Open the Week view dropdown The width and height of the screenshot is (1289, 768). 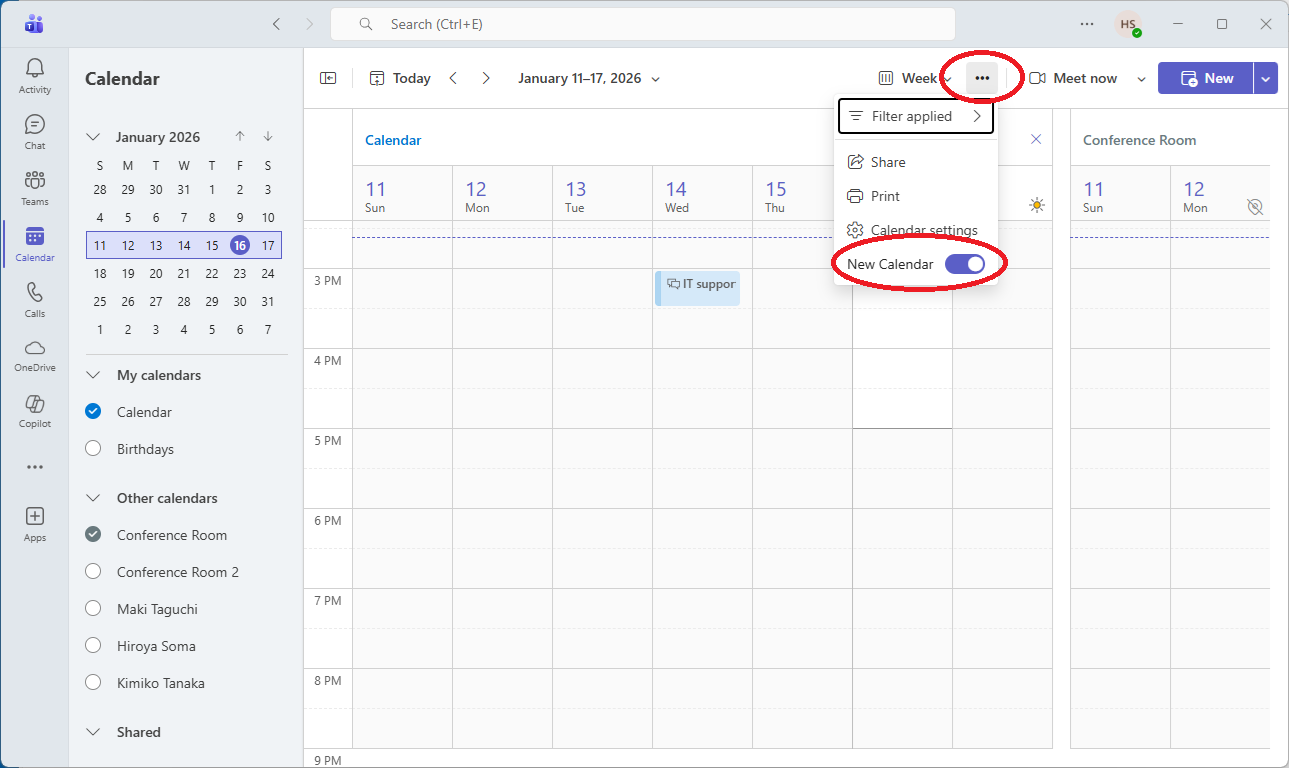coord(915,78)
